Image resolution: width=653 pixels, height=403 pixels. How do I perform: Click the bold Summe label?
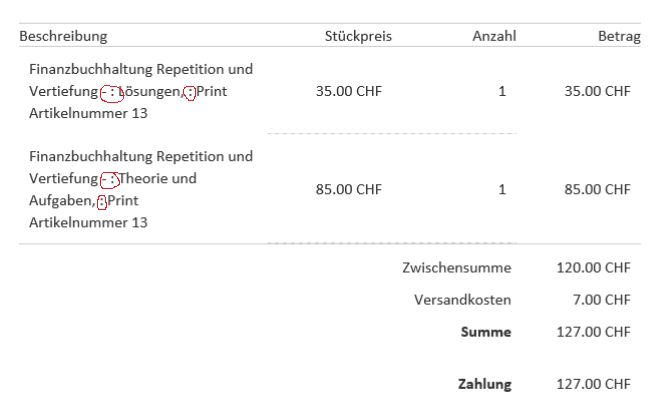point(486,332)
